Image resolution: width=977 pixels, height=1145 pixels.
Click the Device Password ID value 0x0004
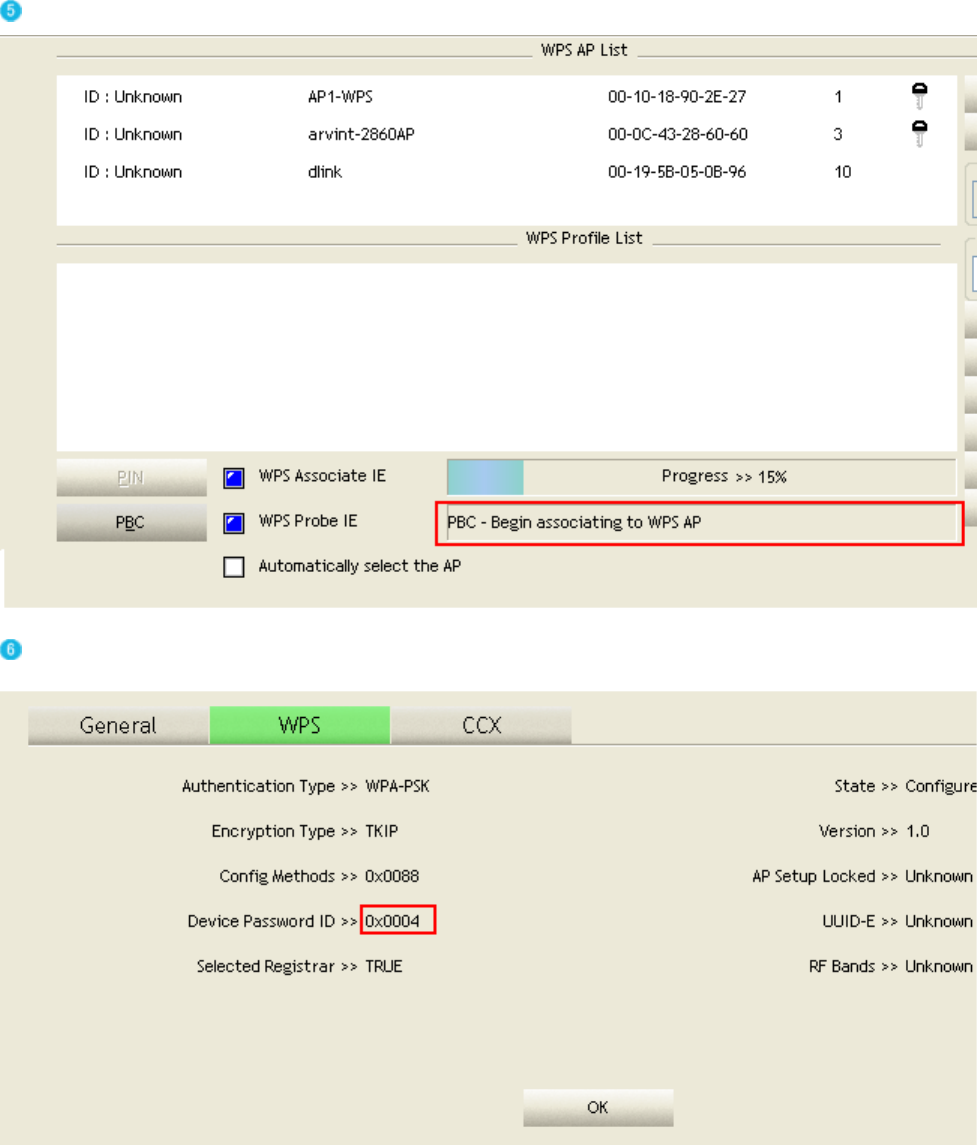click(393, 922)
